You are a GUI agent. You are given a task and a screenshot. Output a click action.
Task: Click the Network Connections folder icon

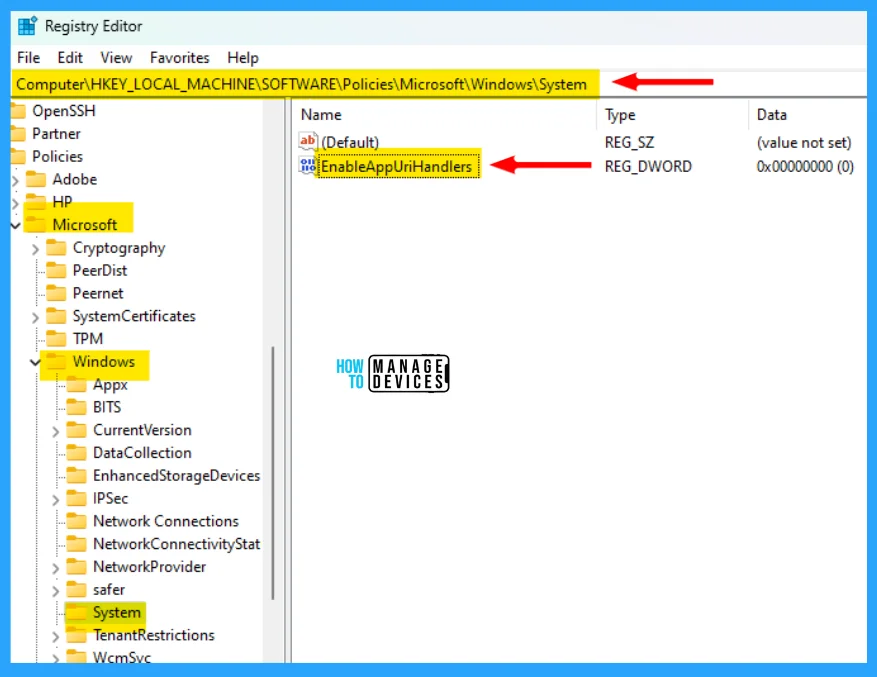coord(77,521)
